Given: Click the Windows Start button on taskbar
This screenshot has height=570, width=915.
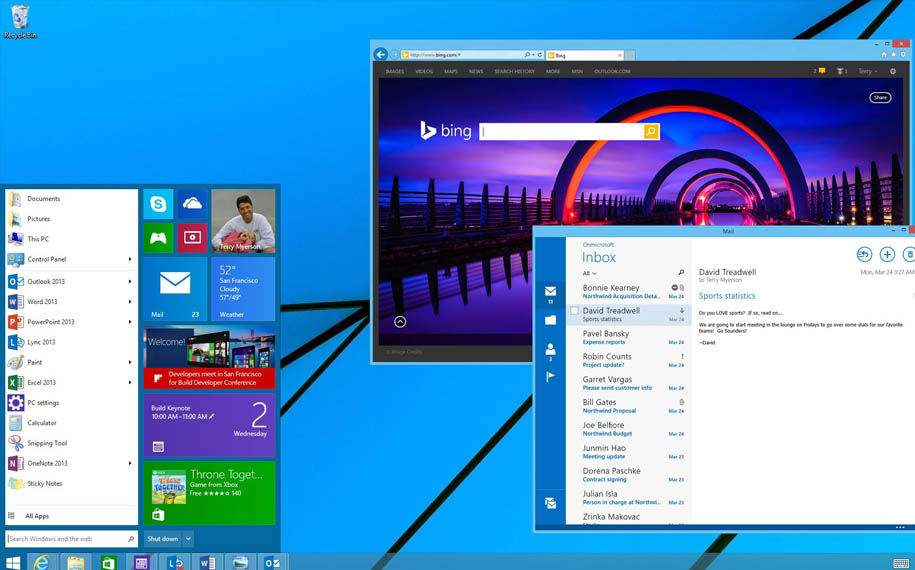Looking at the screenshot, I should [12, 562].
